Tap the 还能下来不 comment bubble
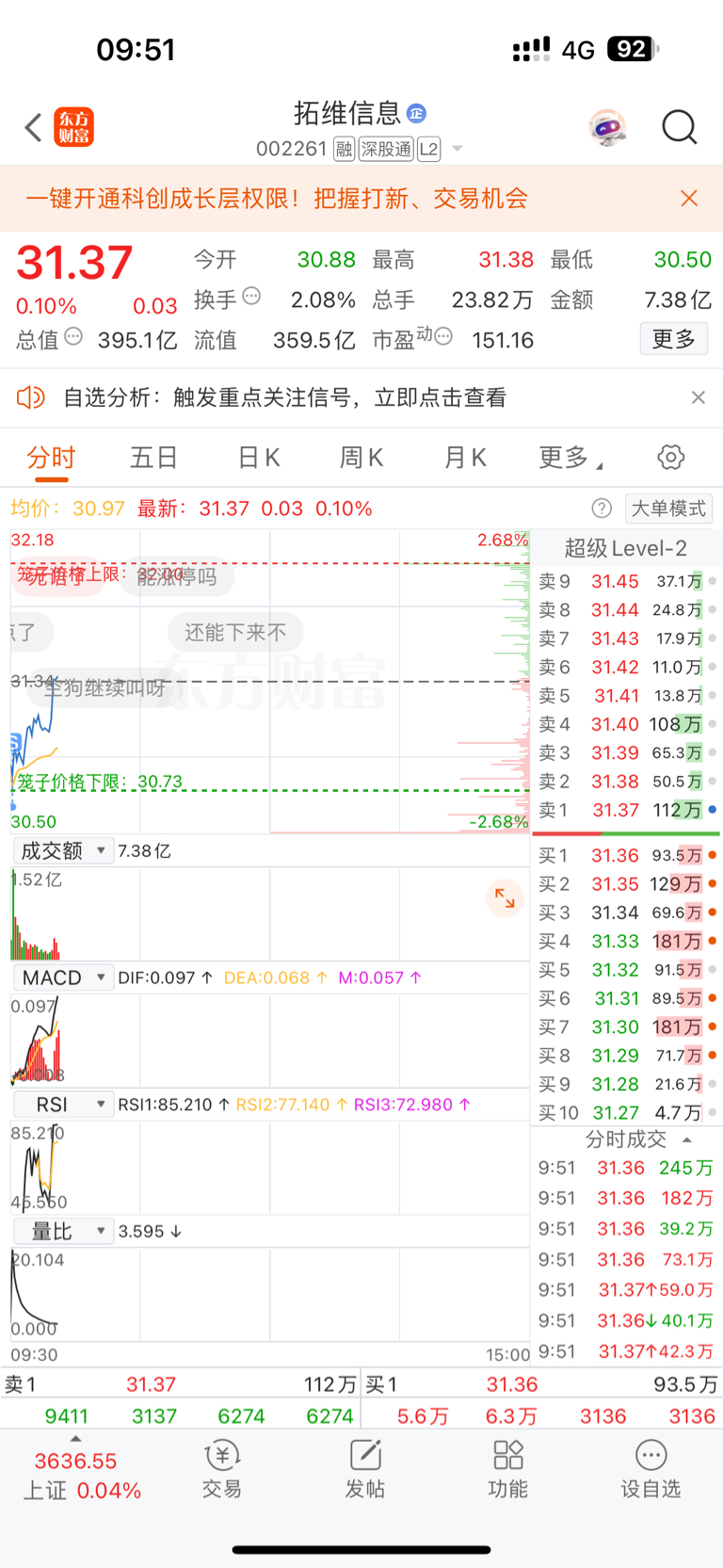Image resolution: width=723 pixels, height=1568 pixels. coord(235,632)
